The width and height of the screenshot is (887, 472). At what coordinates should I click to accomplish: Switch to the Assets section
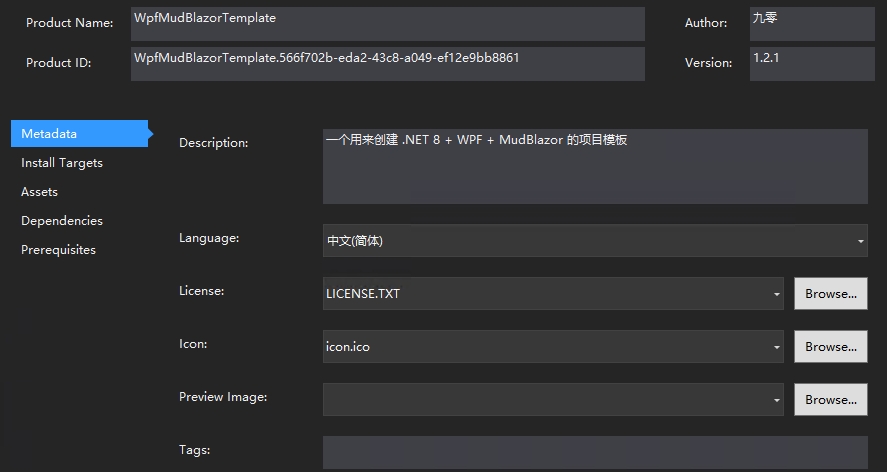click(x=39, y=192)
